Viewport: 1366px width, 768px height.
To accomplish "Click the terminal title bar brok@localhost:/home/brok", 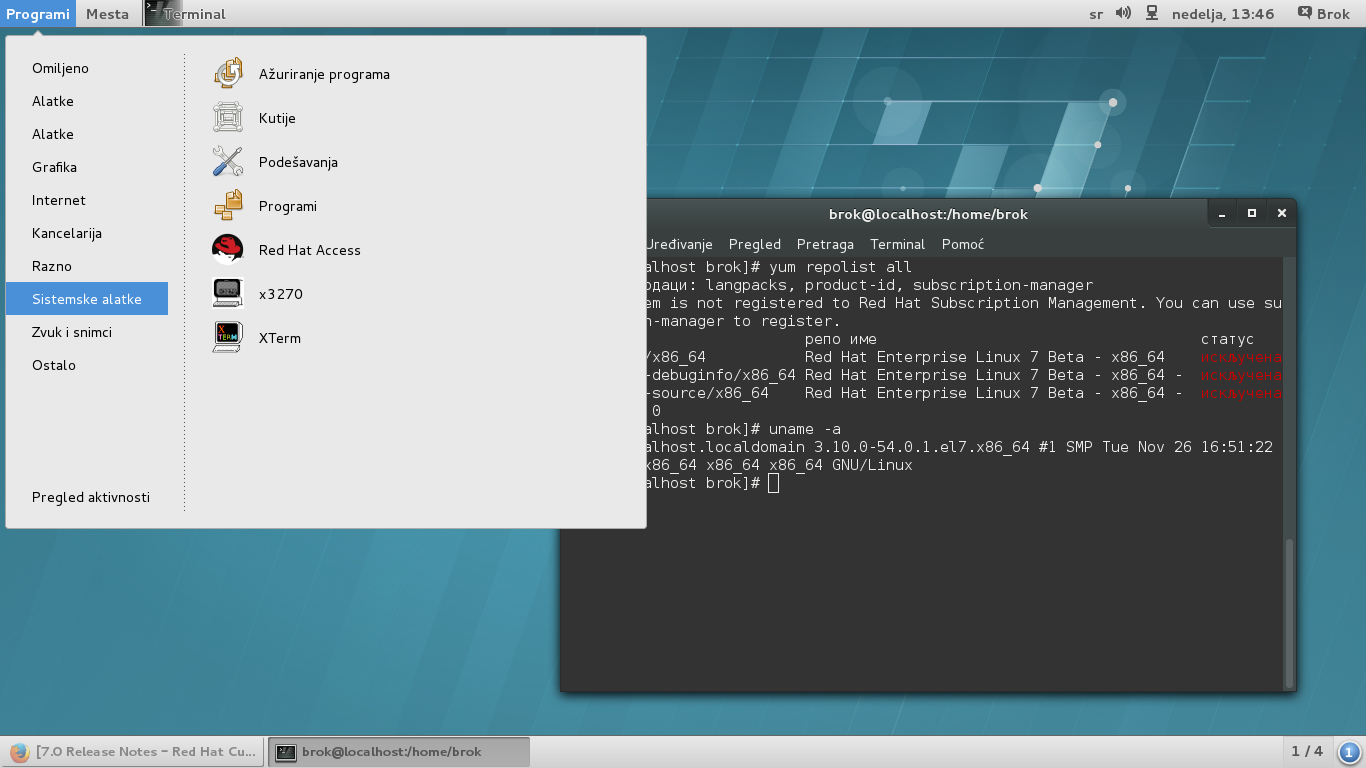I will click(x=928, y=213).
